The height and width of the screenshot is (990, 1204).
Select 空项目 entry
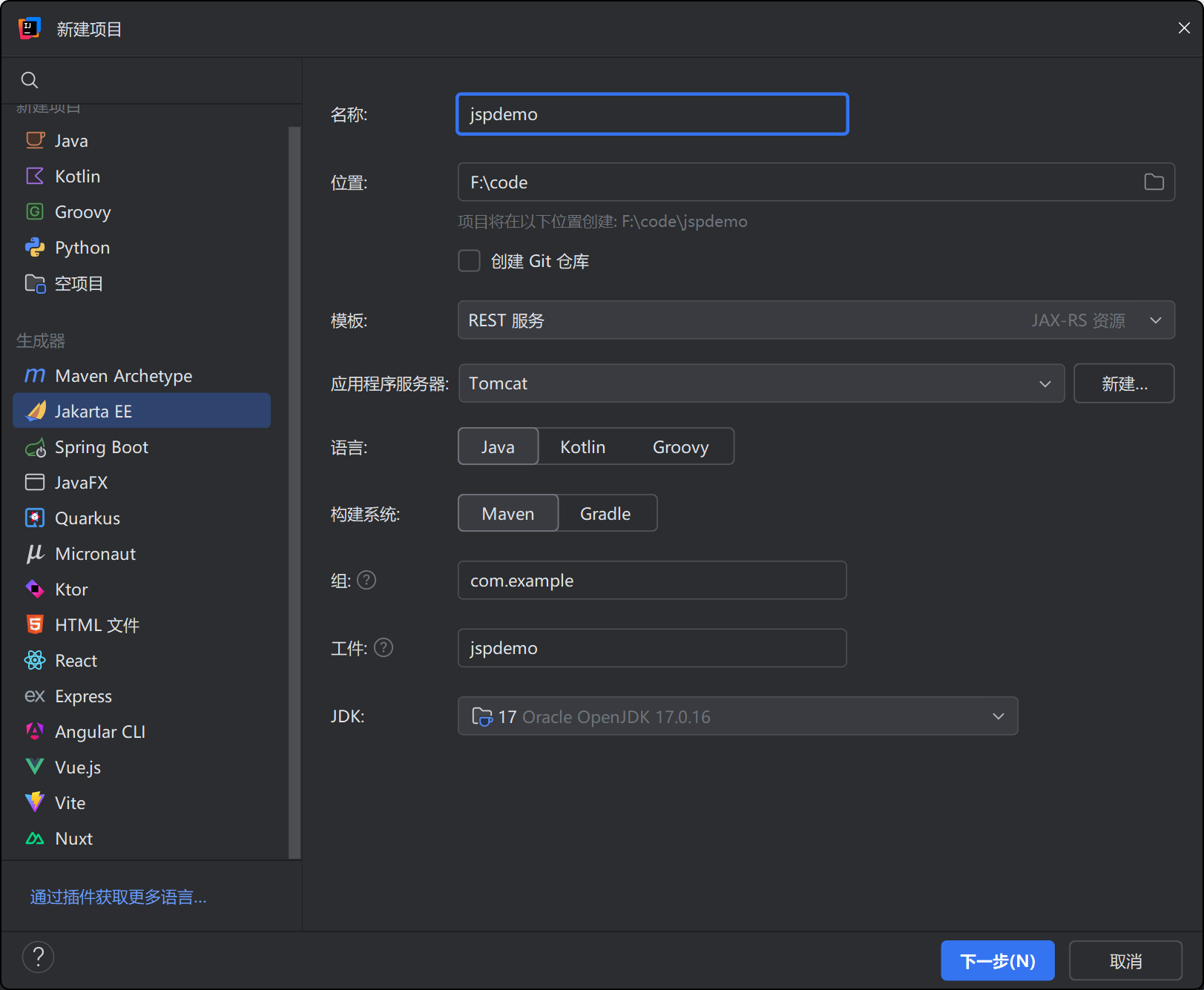[142, 283]
